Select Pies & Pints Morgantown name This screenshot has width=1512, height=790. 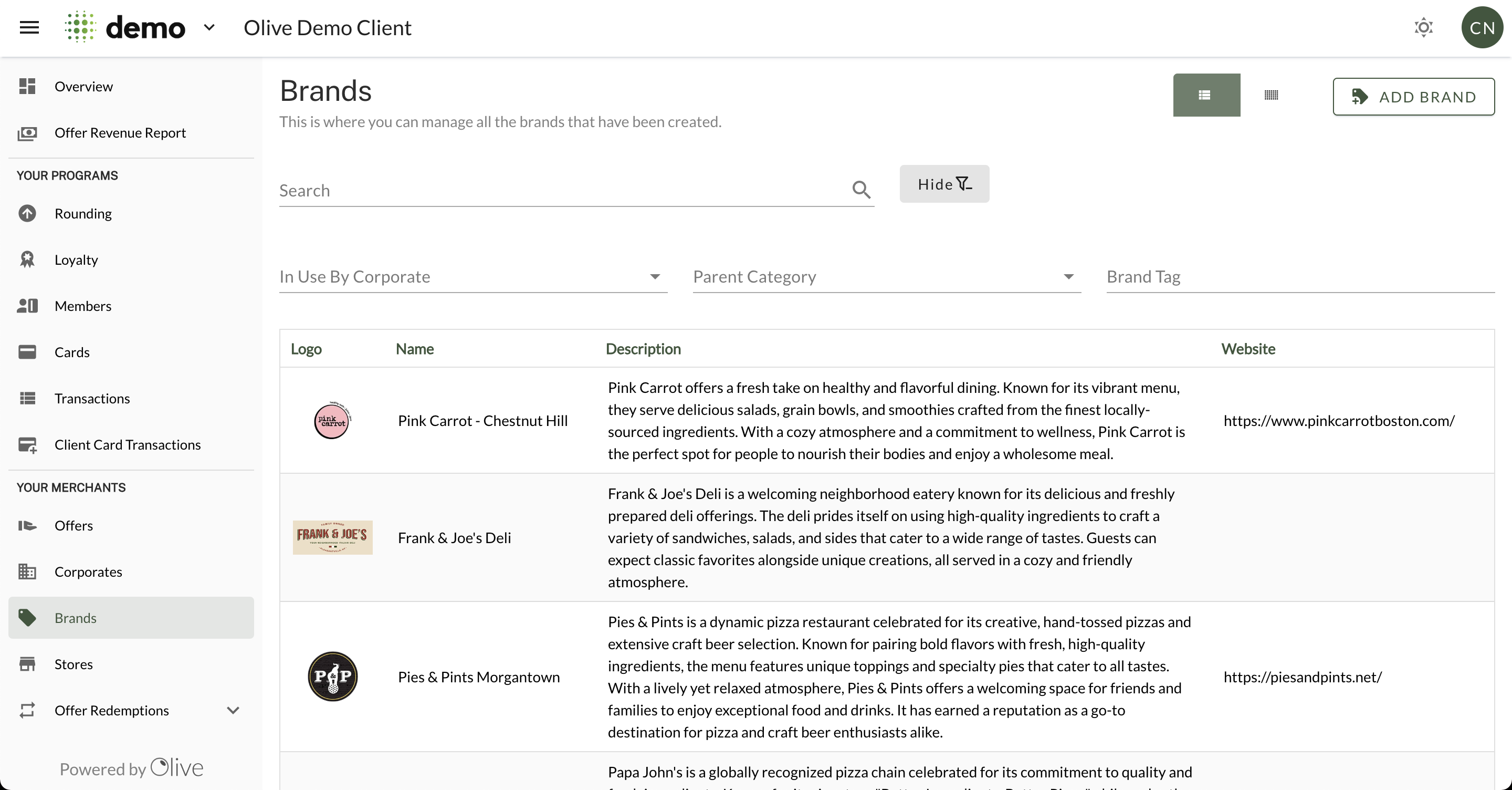479,677
